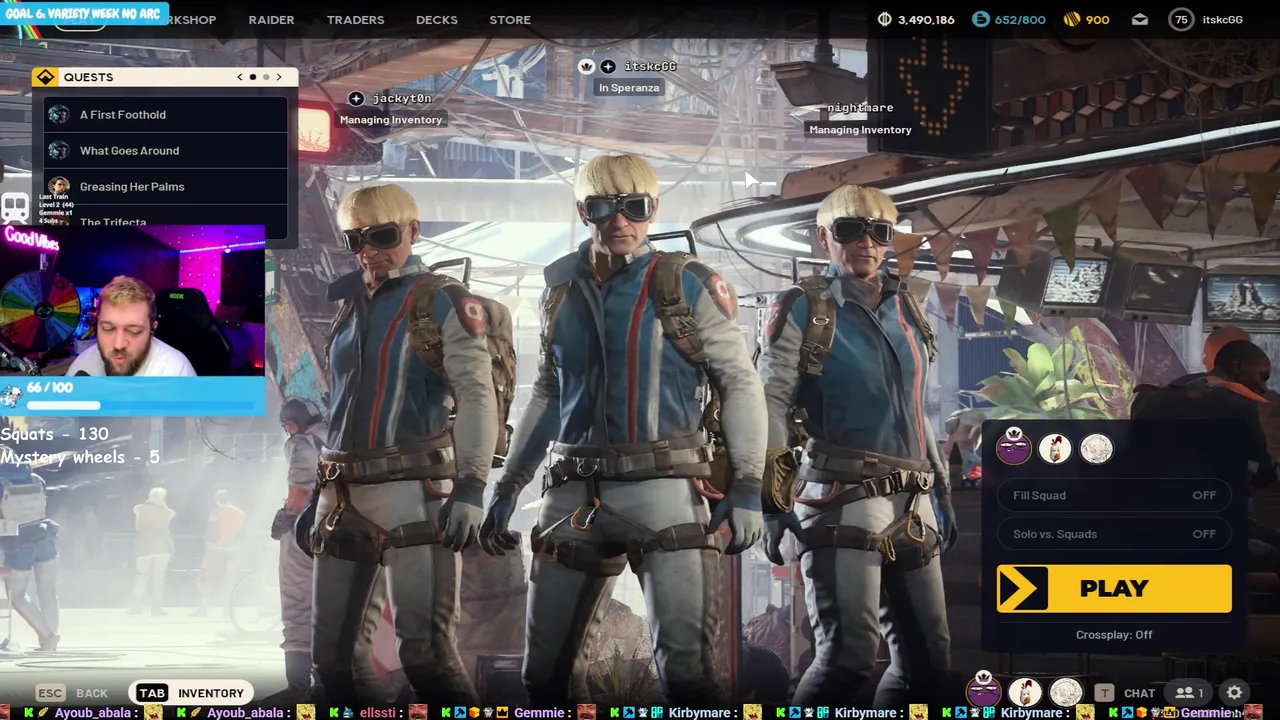Select the nightmare player nameplate
Viewport: 1280px width, 720px height.
pyautogui.click(x=860, y=108)
